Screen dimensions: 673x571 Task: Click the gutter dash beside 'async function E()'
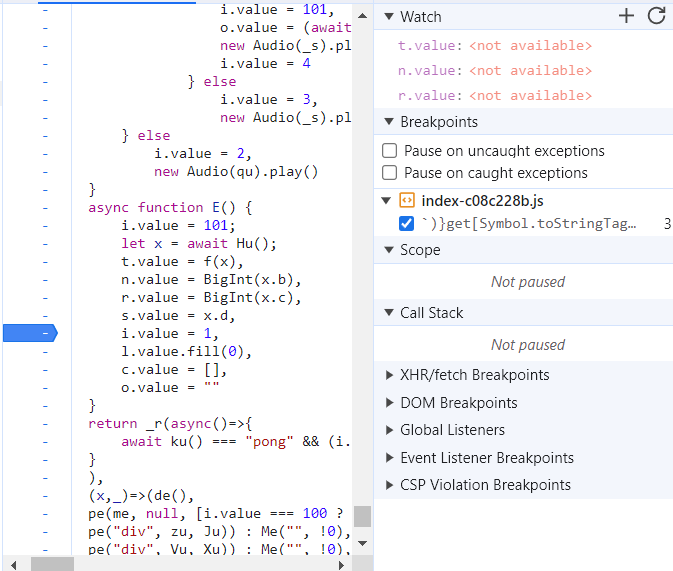coord(44,207)
